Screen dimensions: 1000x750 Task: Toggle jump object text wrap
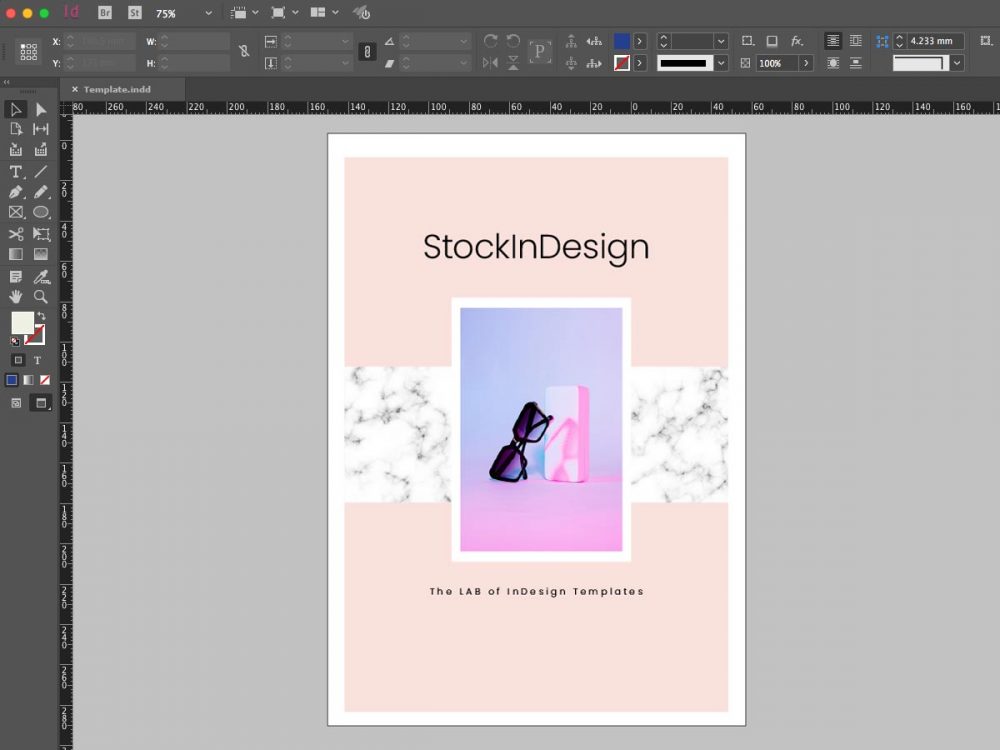coord(856,63)
